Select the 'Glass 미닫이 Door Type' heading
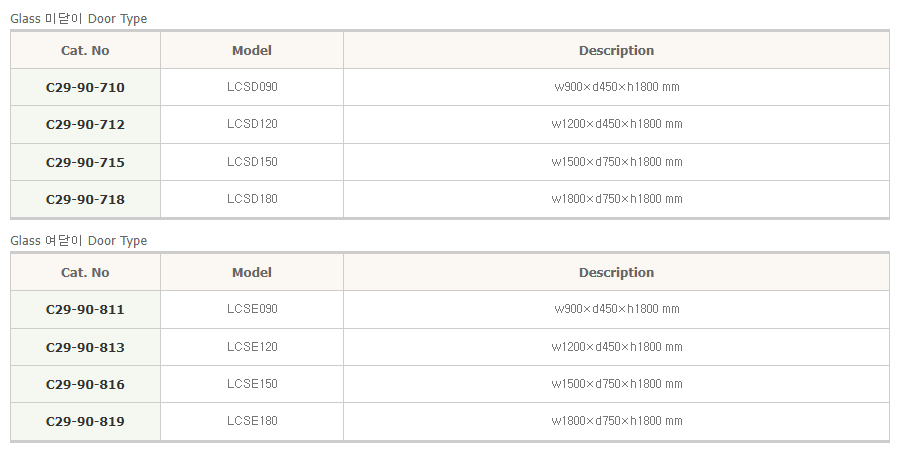 [x=78, y=18]
